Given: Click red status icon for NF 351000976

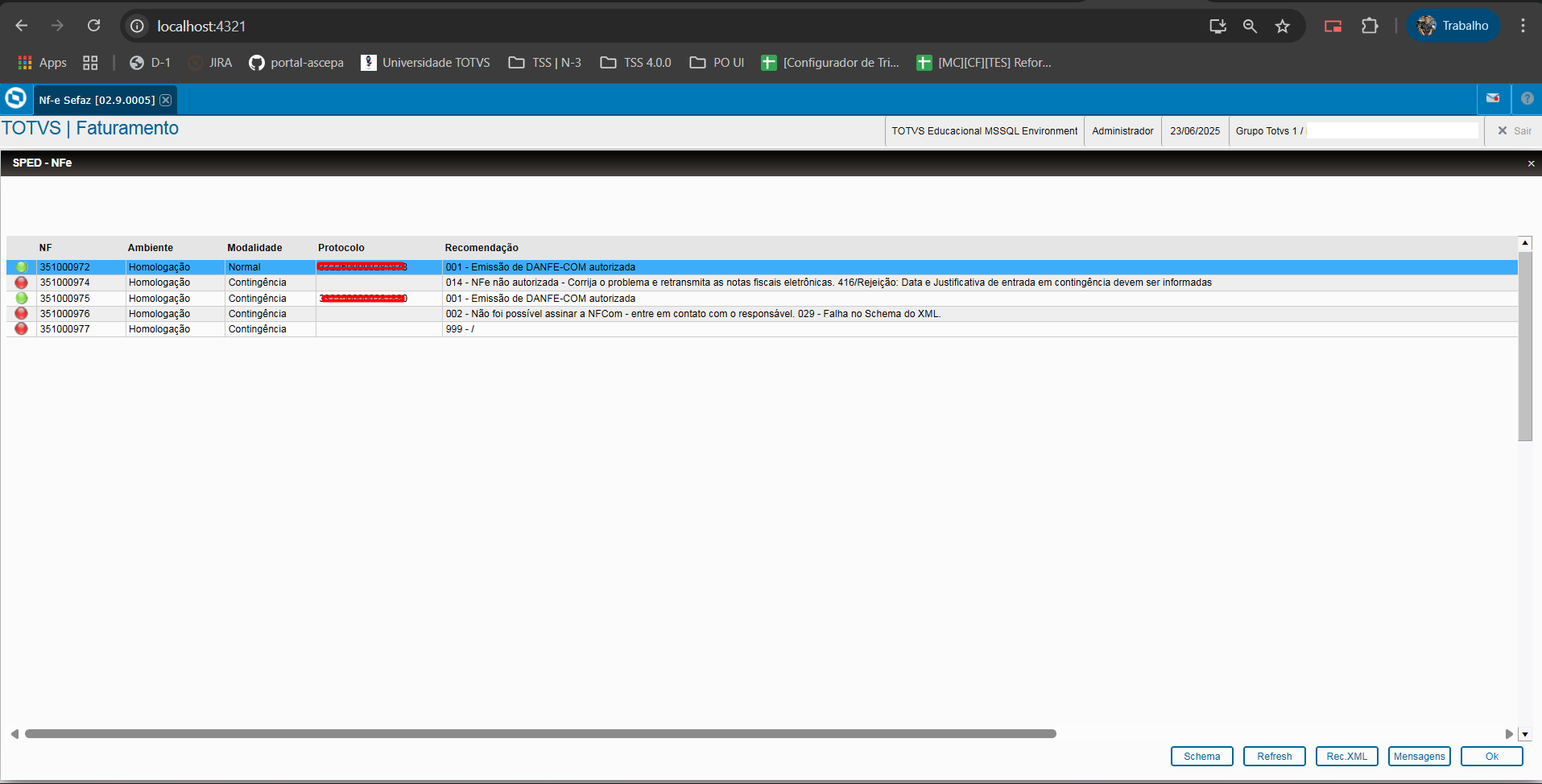Looking at the screenshot, I should point(22,314).
